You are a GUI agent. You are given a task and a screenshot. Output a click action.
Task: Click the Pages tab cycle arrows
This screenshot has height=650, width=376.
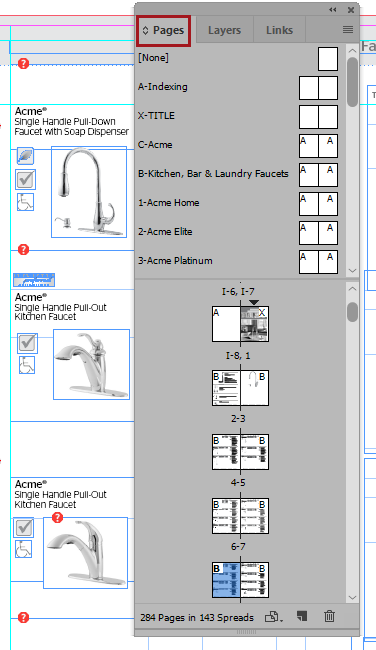pyautogui.click(x=145, y=30)
